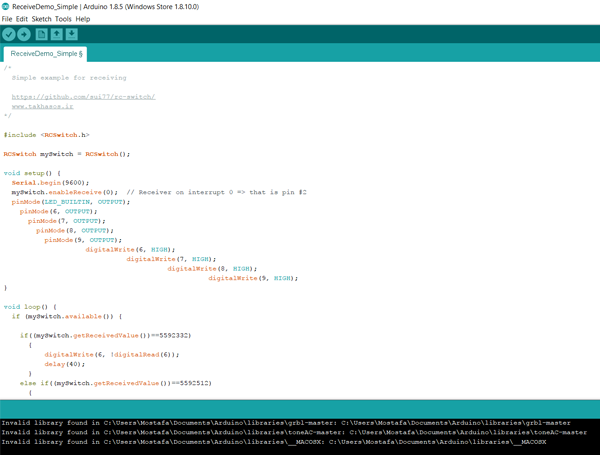
Task: Select the ReceiveDemo_Simple sketch tab
Action: [x=46, y=54]
